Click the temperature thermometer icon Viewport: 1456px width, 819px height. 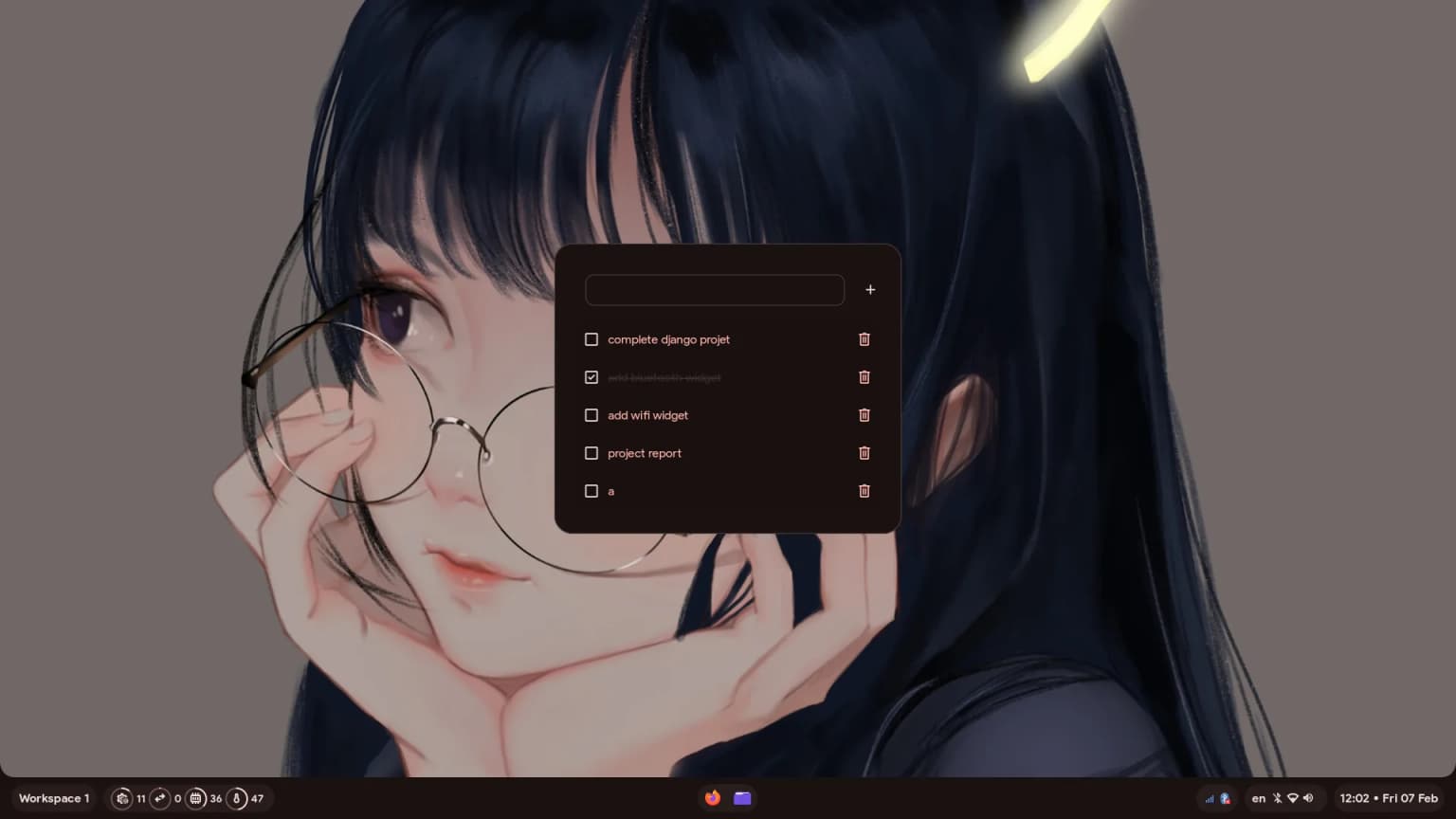click(x=236, y=798)
